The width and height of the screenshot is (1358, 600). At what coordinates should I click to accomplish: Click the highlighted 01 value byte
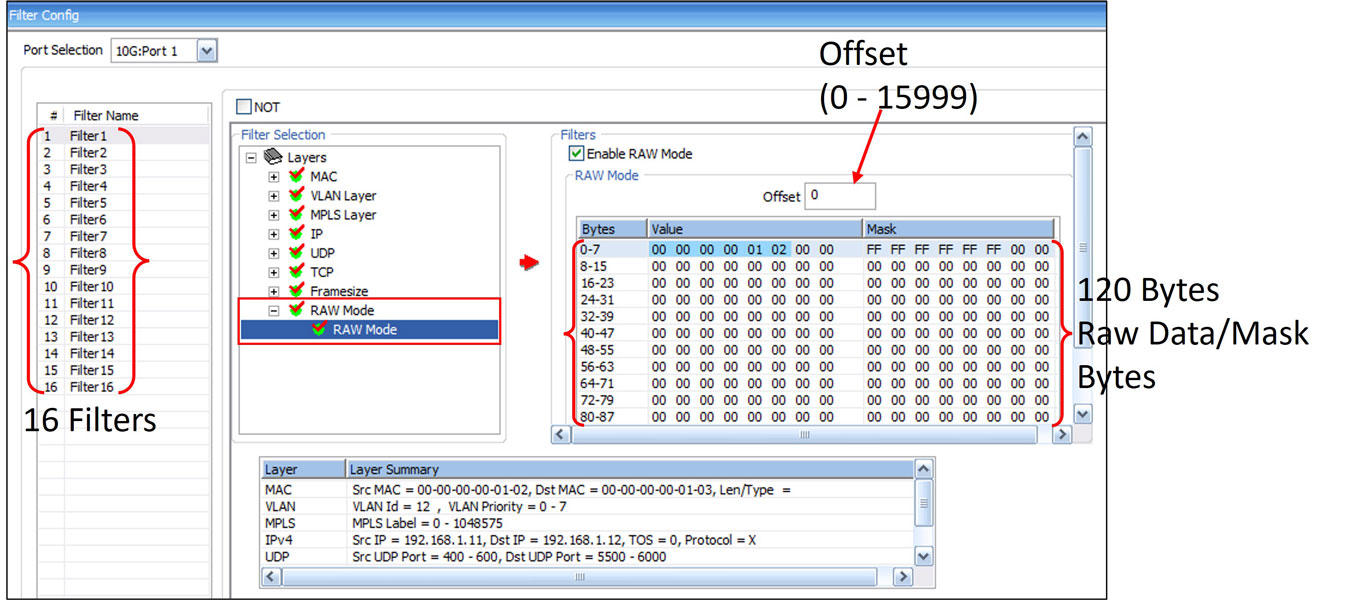pyautogui.click(x=754, y=249)
